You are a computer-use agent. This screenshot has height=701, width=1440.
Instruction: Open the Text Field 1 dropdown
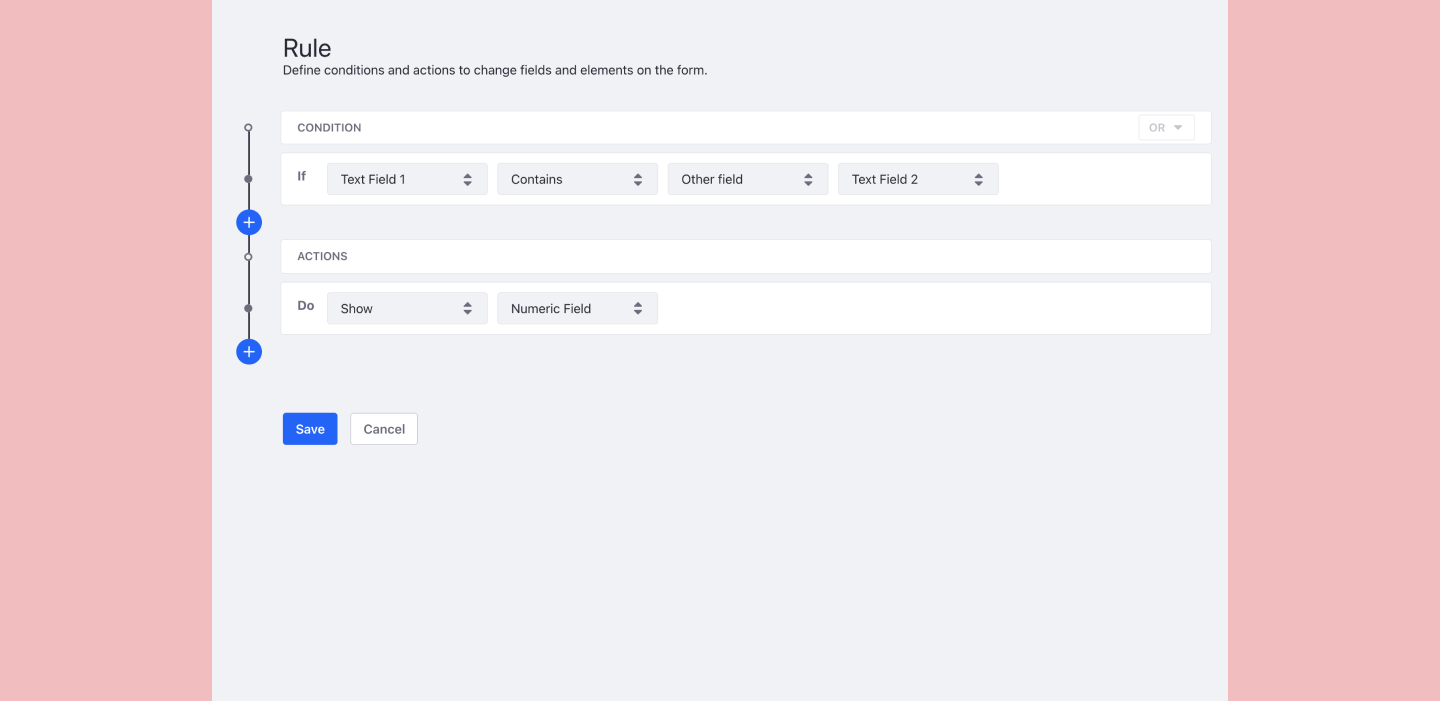(x=407, y=179)
